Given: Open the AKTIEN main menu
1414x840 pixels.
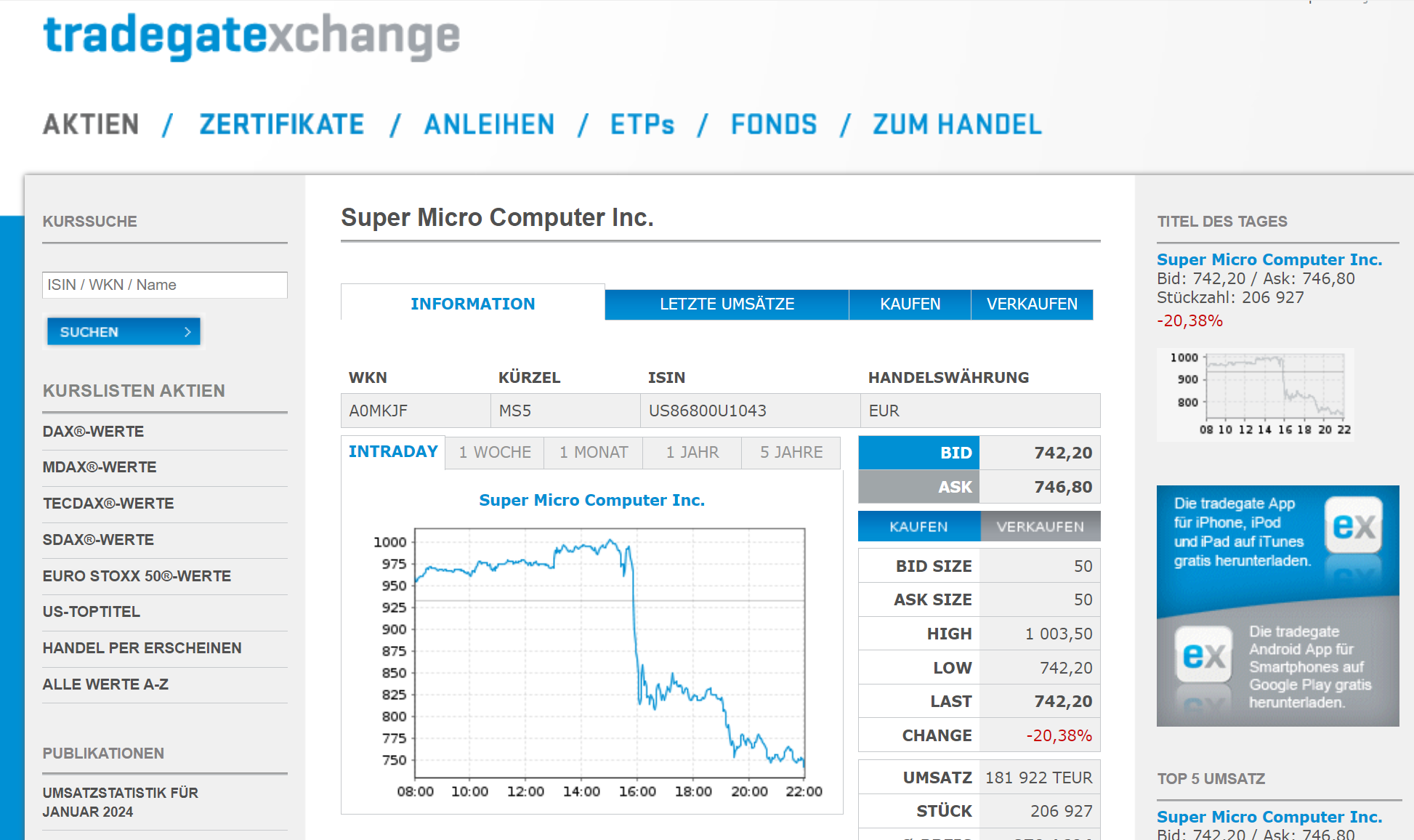Looking at the screenshot, I should click(91, 124).
